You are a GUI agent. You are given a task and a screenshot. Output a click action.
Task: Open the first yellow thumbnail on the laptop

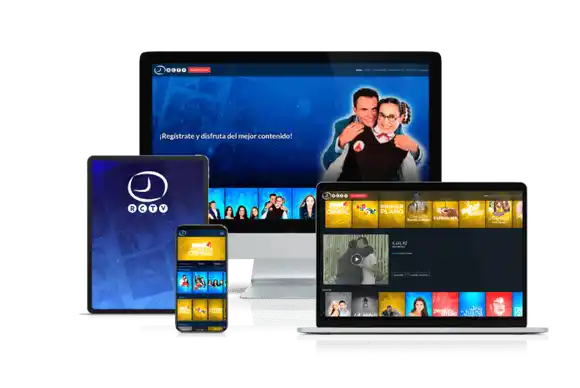338,214
